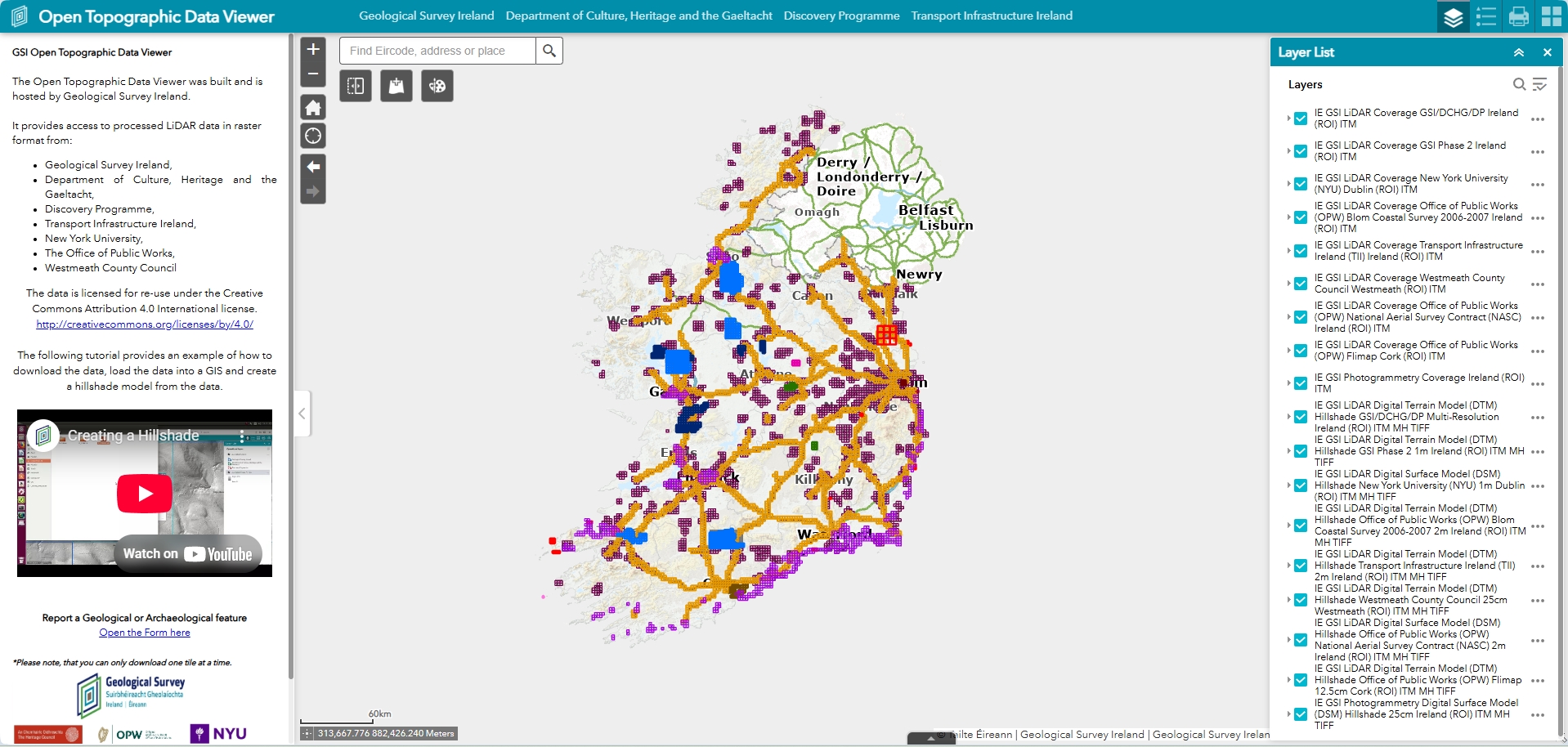This screenshot has height=747, width=1568.
Task: Expand DSM Hillshade NYU 1m Dublin layer
Action: (x=1288, y=485)
